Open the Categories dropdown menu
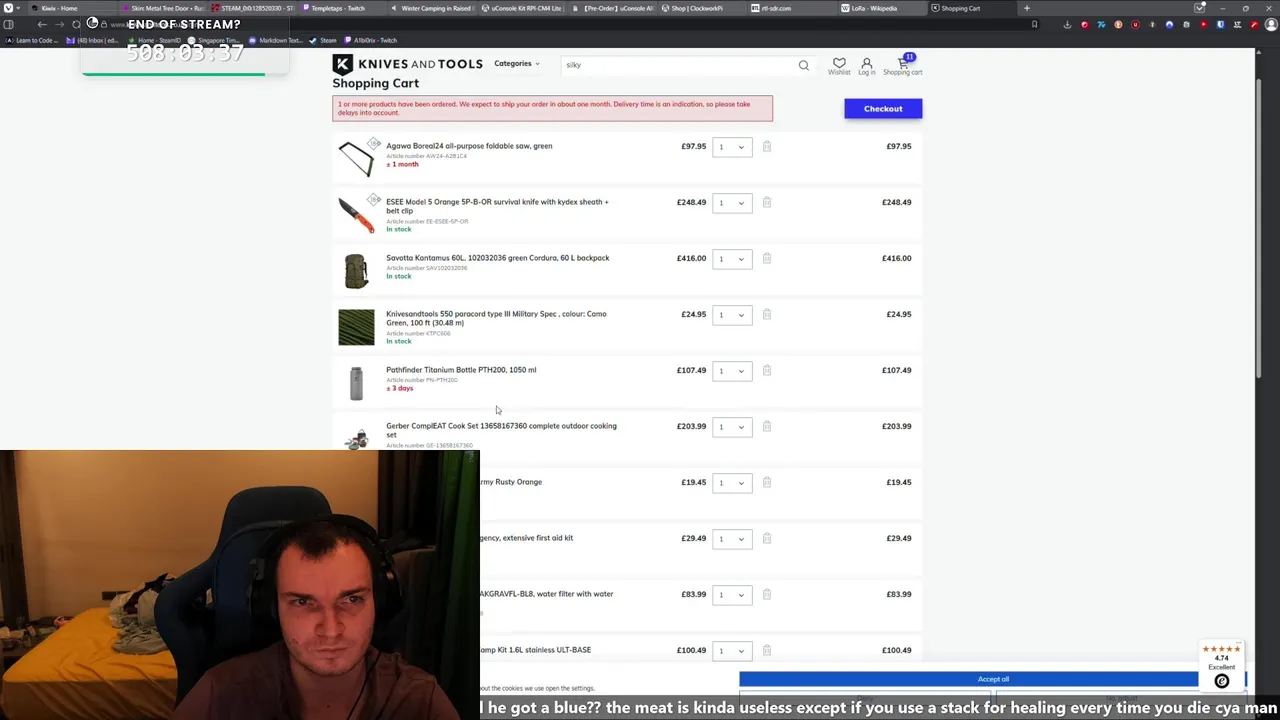This screenshot has width=1280, height=720. pyautogui.click(x=516, y=64)
